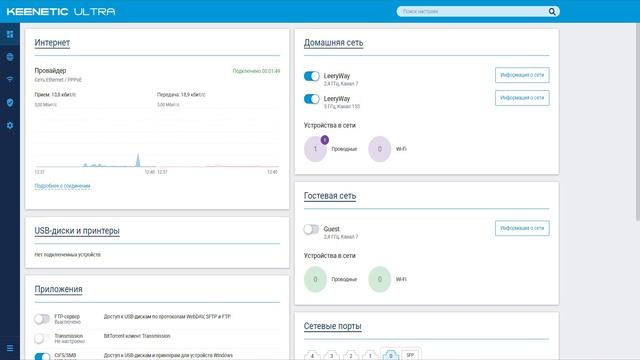Click the Провайдер label
The image size is (640, 360).
click(50, 70)
